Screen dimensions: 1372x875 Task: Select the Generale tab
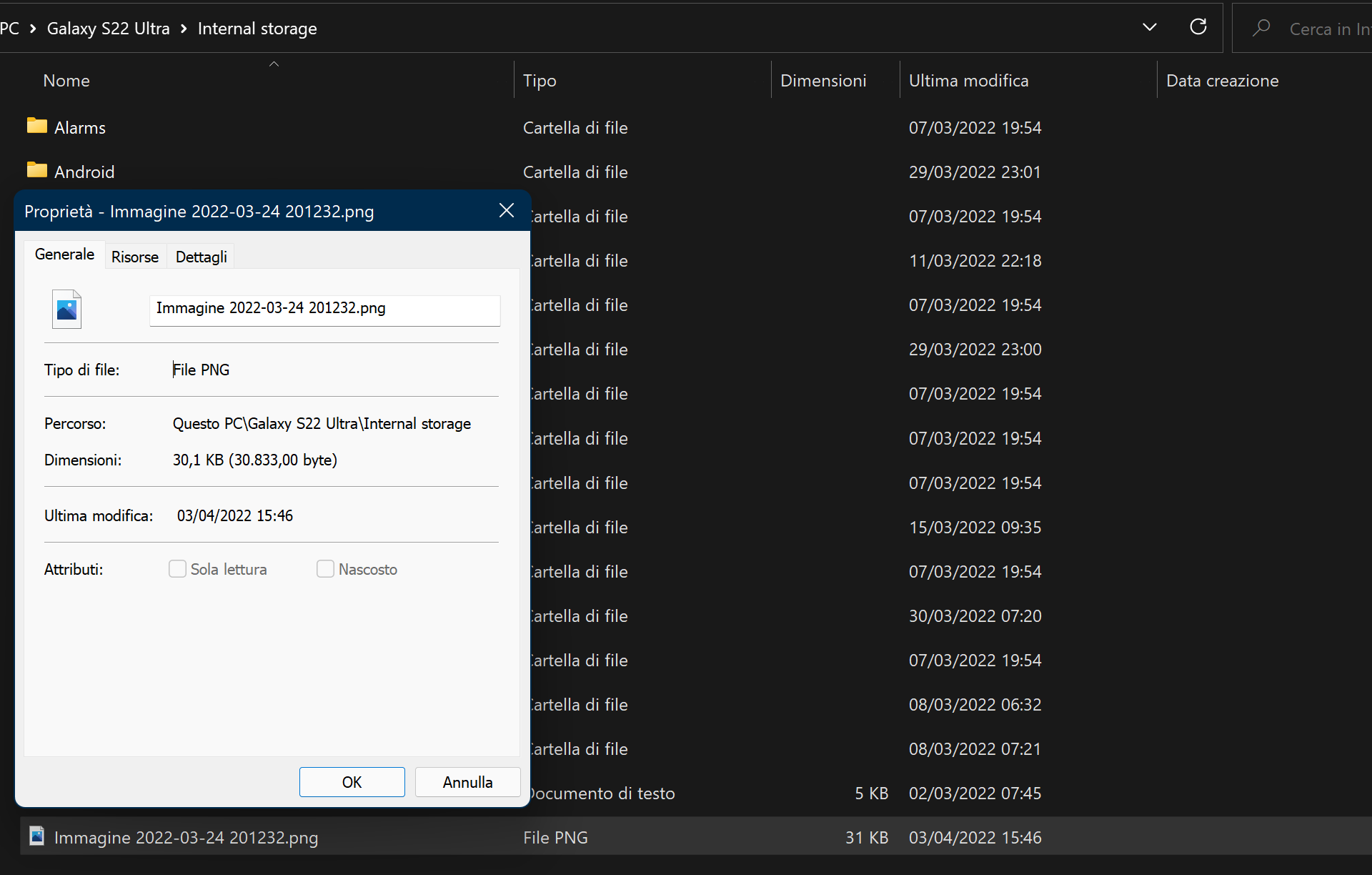point(64,254)
